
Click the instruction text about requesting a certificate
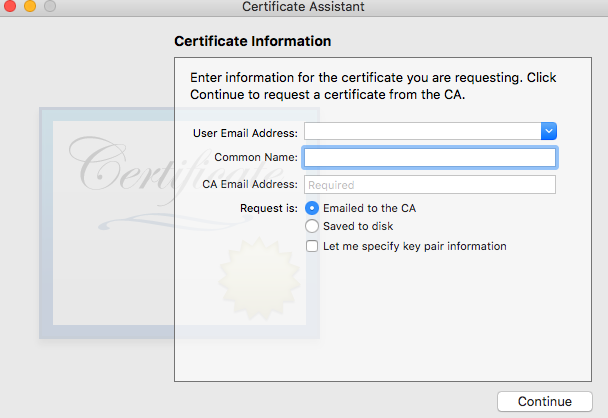pos(372,87)
